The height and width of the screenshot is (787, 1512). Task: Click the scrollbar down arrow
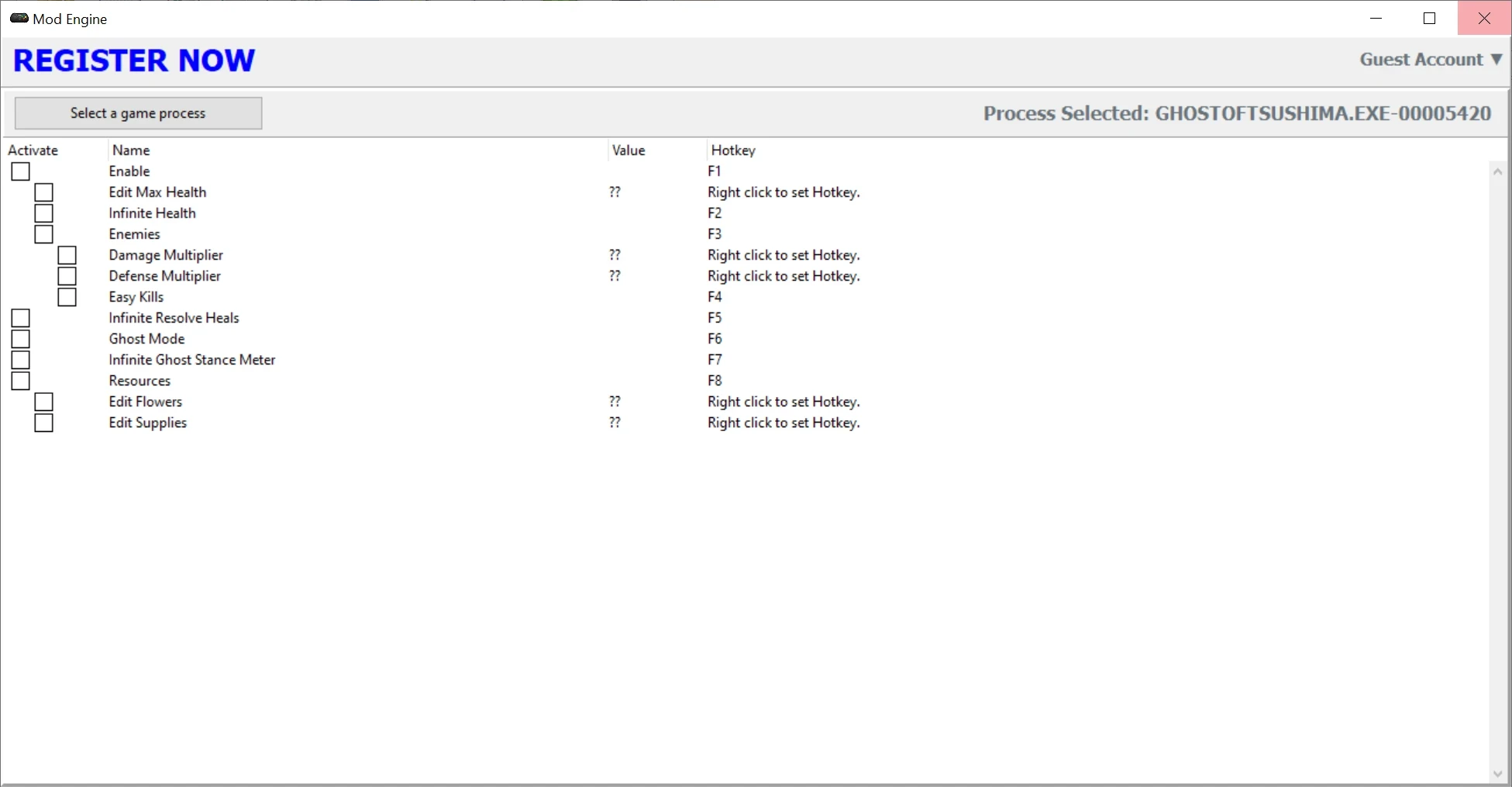[1497, 774]
